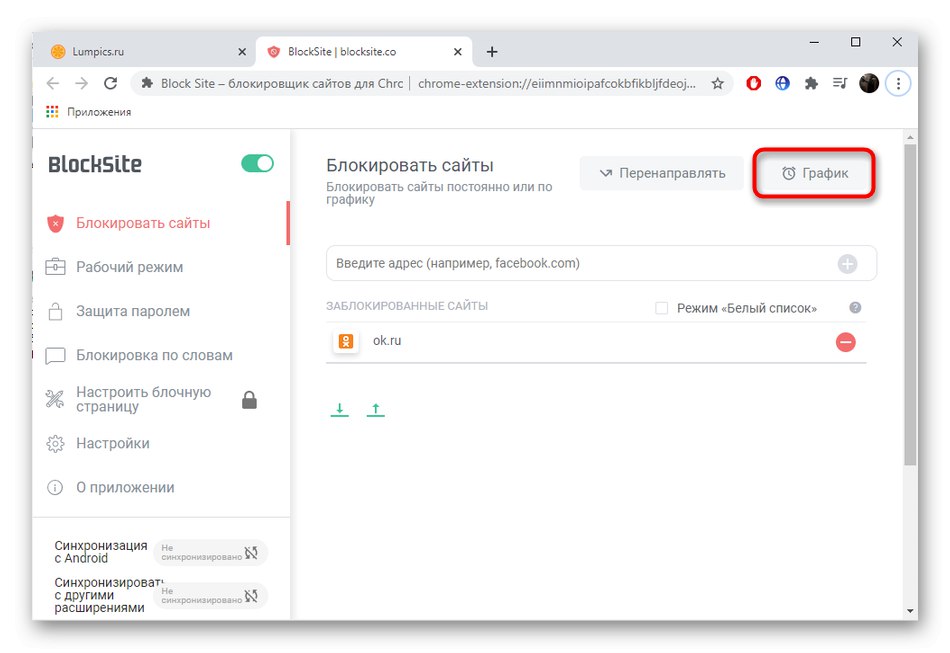Click the Не синхронизировано badge for Android sync
Viewport: 950px width, 653px height.
click(210, 551)
